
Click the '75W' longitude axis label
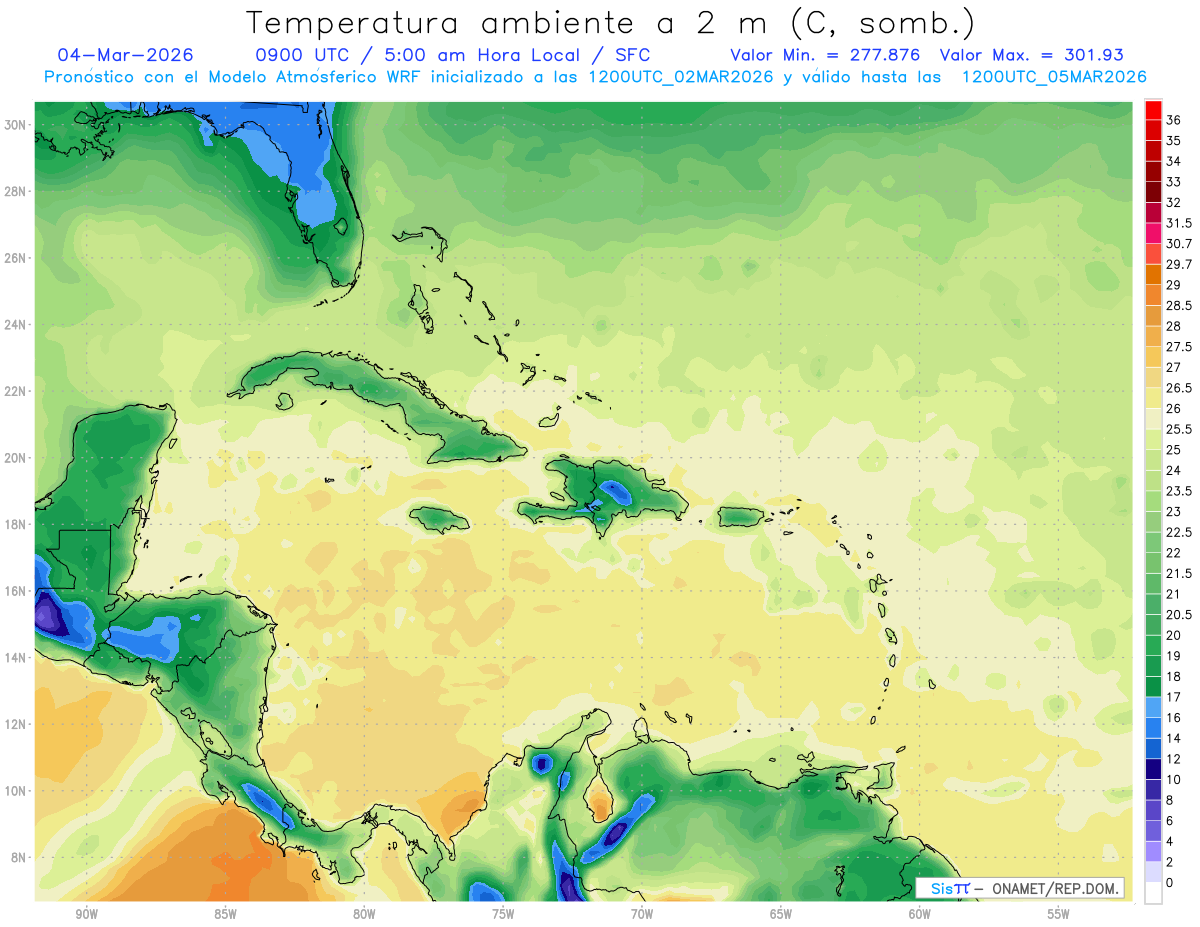point(503,914)
